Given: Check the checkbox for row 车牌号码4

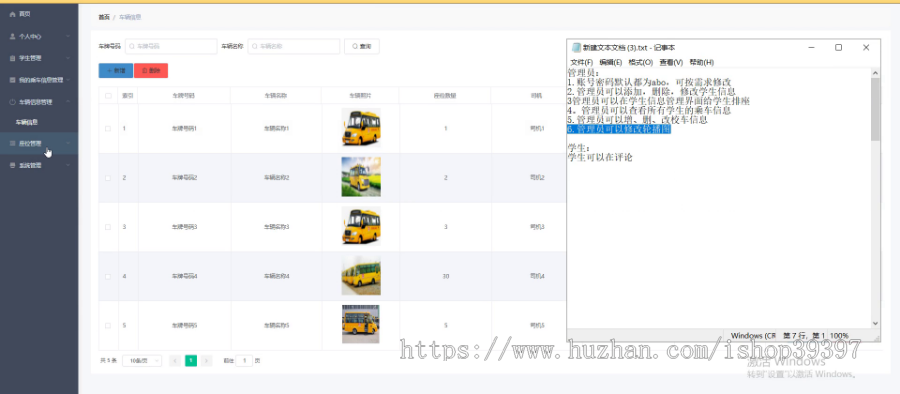Looking at the screenshot, I should click(x=108, y=276).
